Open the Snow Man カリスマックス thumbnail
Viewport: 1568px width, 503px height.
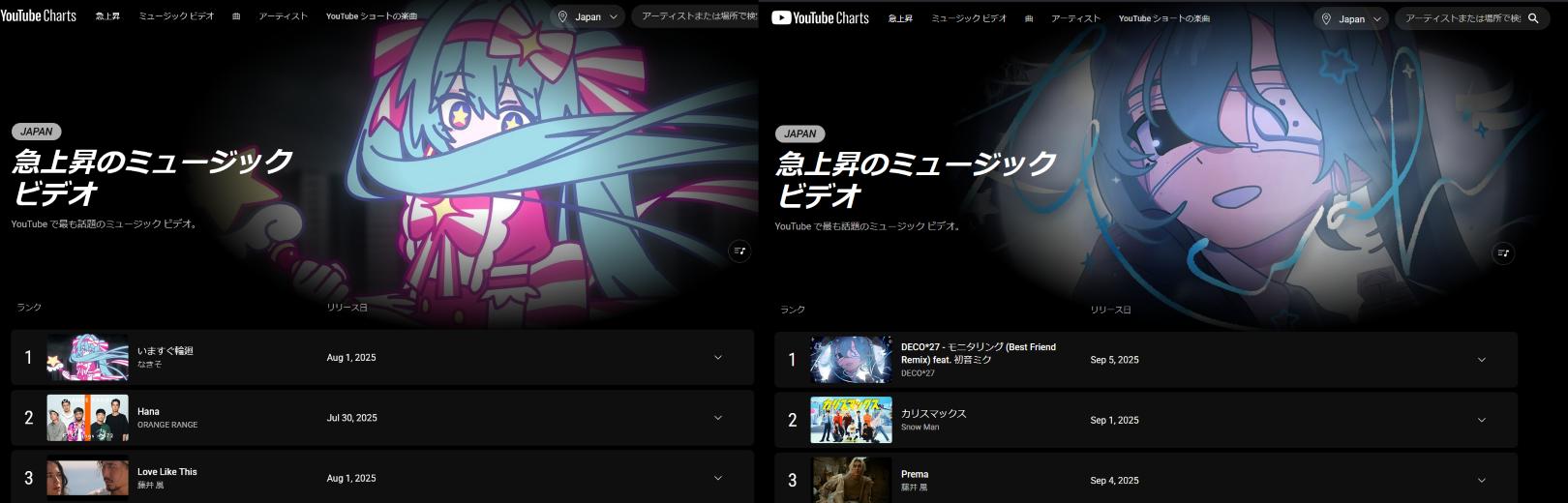pos(851,420)
